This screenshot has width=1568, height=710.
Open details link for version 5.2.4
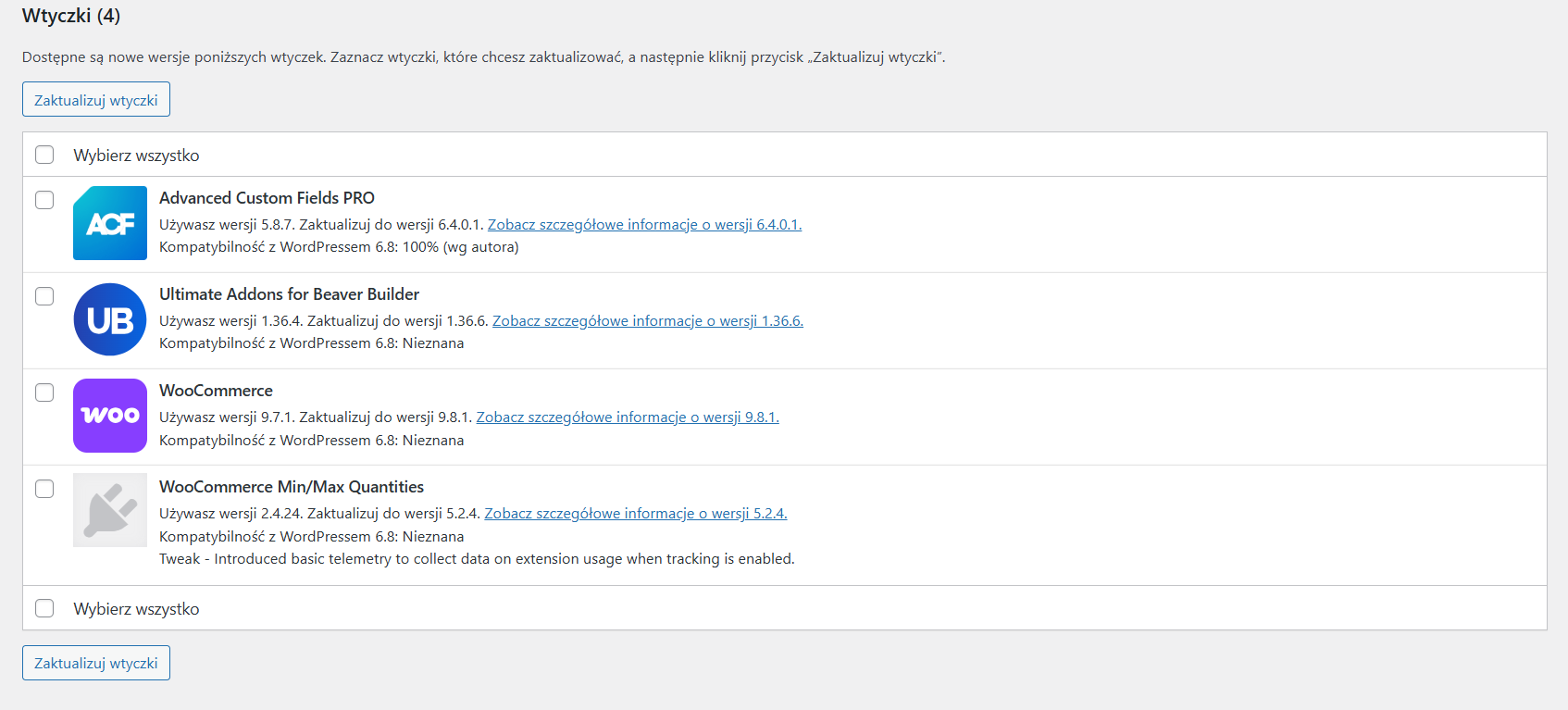tap(636, 513)
